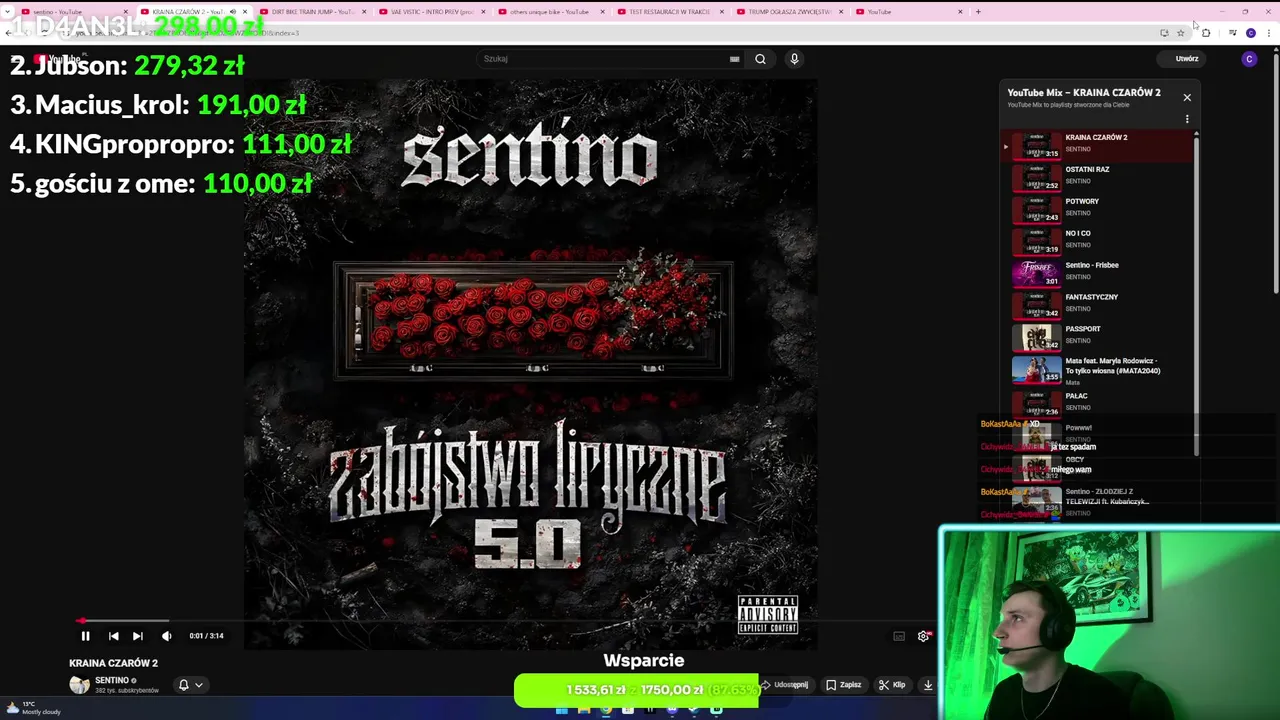
Task: Open browser extensions puzzle icon
Action: pos(1206,33)
